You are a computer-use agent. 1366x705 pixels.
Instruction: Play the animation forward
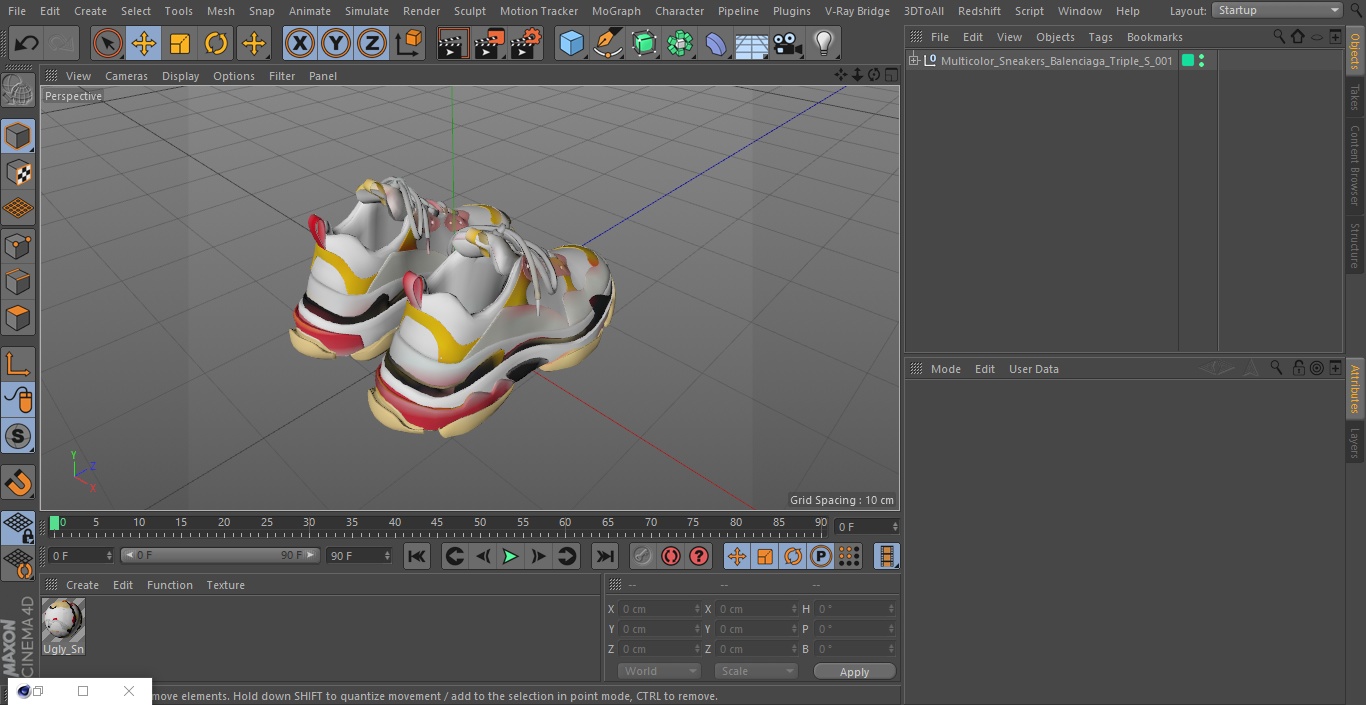click(510, 556)
